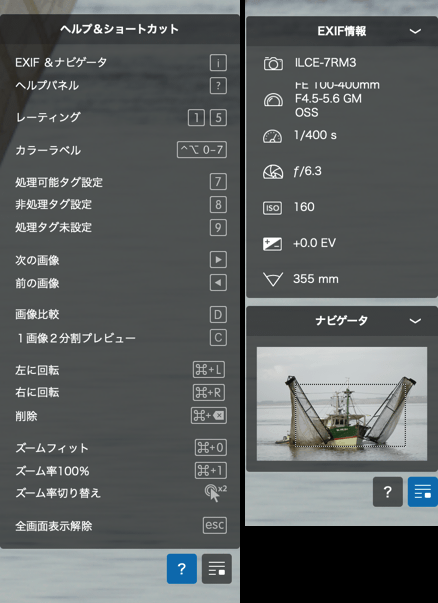Image resolution: width=438 pixels, height=603 pixels.
Task: Toggle the blue EXIF & navigator panel button
Action: pyautogui.click(x=423, y=492)
